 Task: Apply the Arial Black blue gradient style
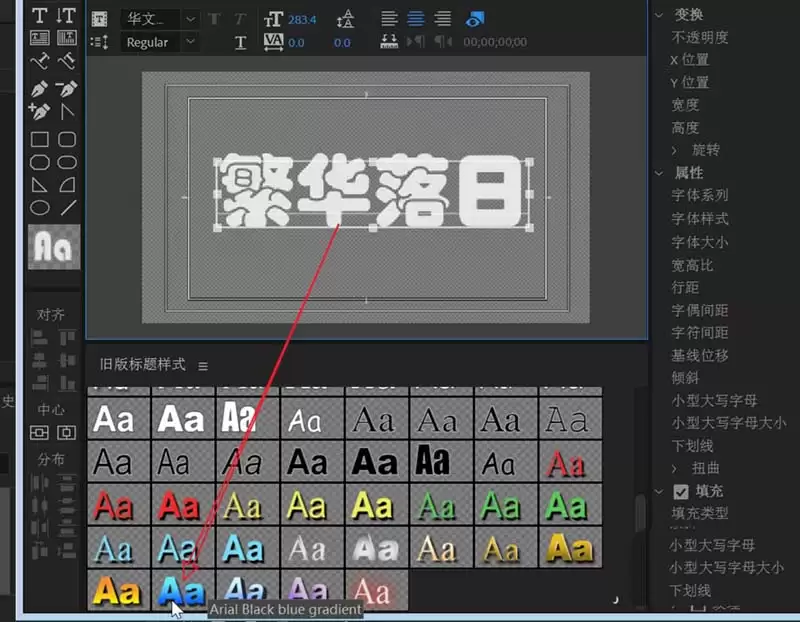point(180,589)
